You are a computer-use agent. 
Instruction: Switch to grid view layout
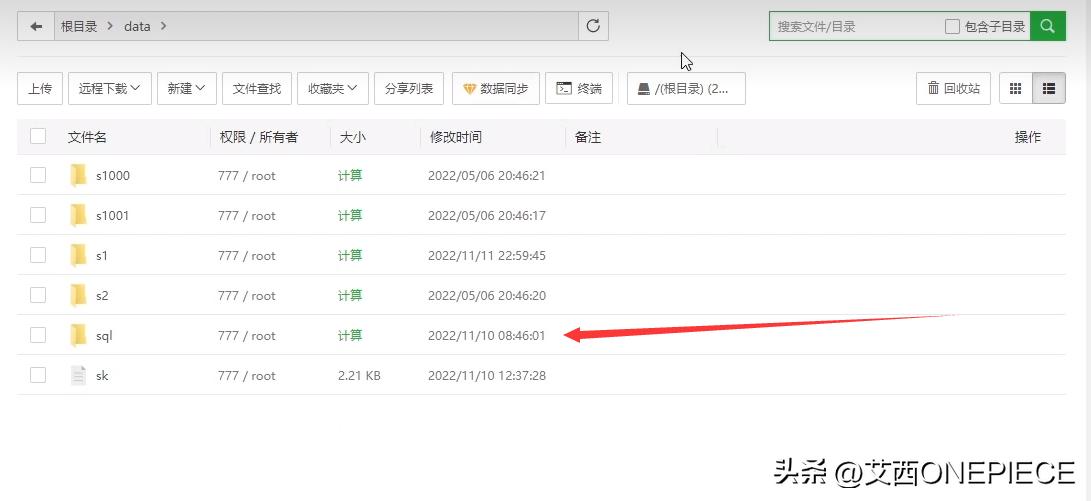click(1015, 88)
